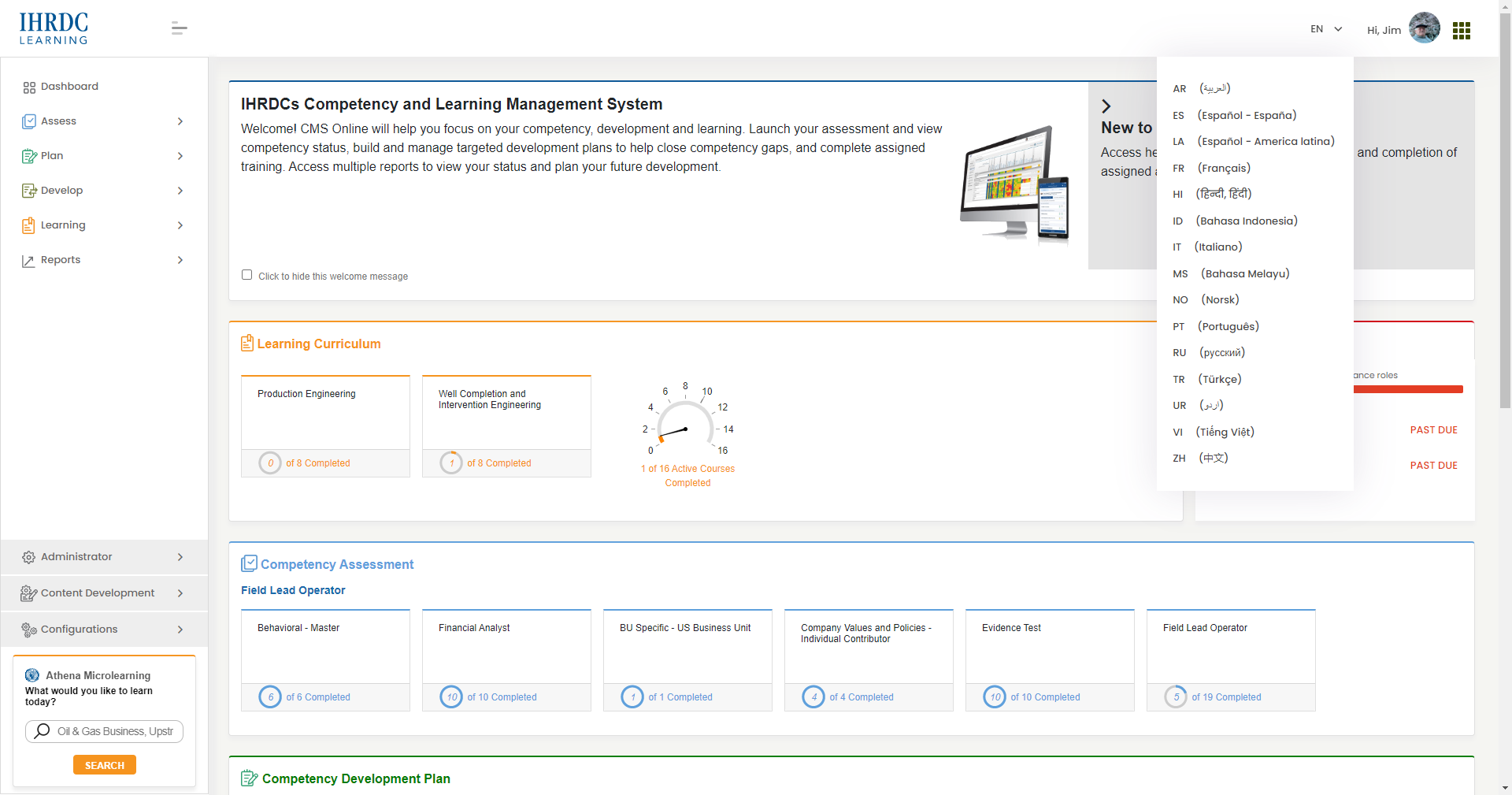This screenshot has width=1512, height=795.
Task: Expand the Content Development chevron
Action: click(x=180, y=593)
